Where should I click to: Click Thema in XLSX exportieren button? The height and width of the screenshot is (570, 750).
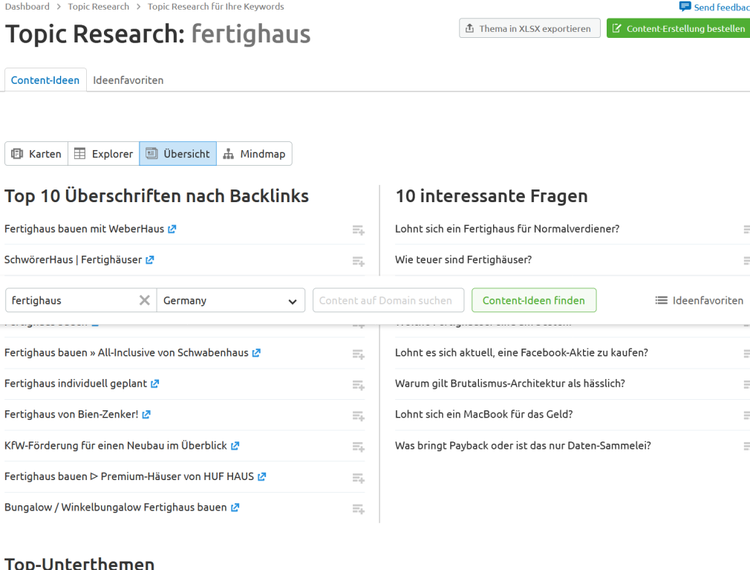coord(530,28)
